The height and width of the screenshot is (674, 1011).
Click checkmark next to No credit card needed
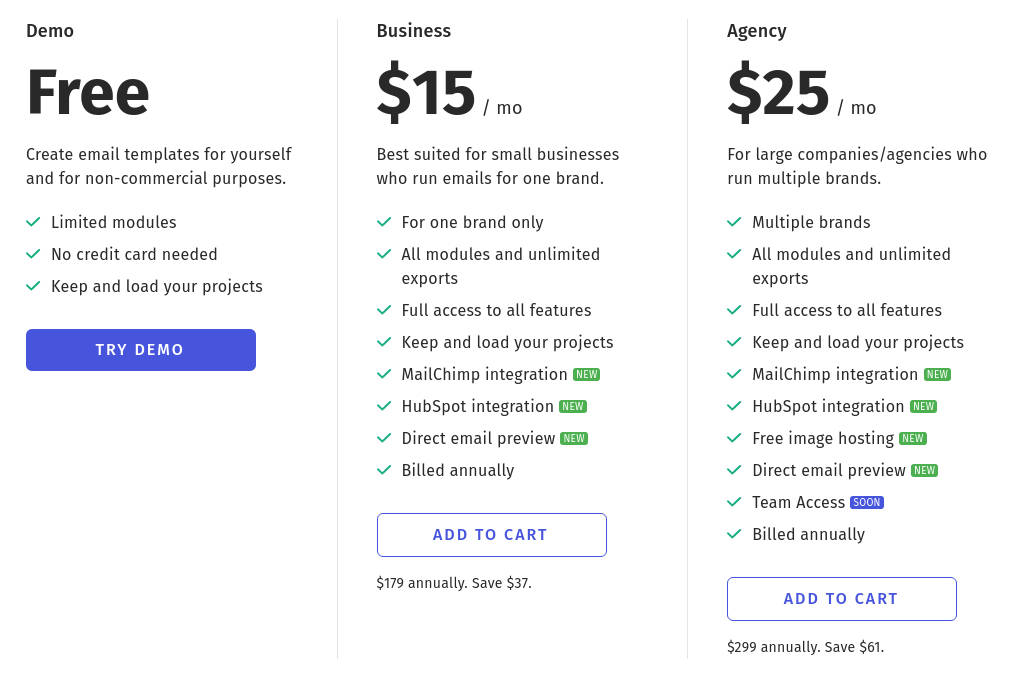(x=33, y=254)
